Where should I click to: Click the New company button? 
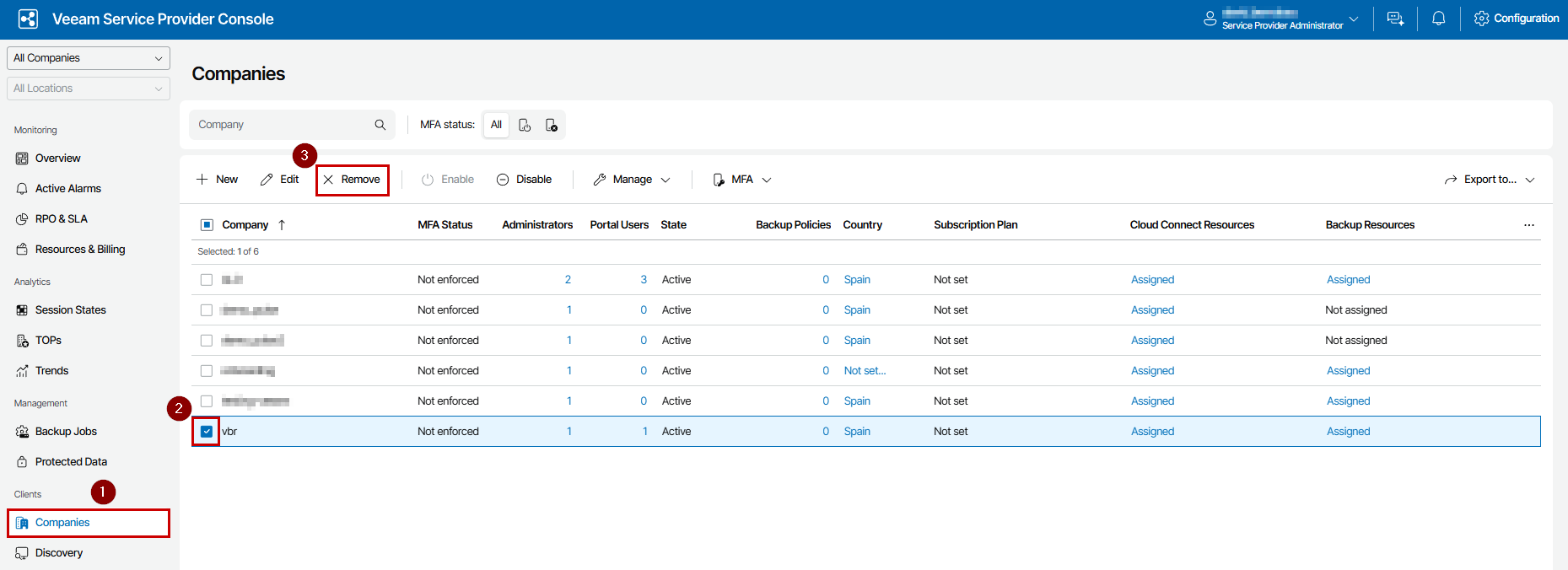[x=218, y=180]
